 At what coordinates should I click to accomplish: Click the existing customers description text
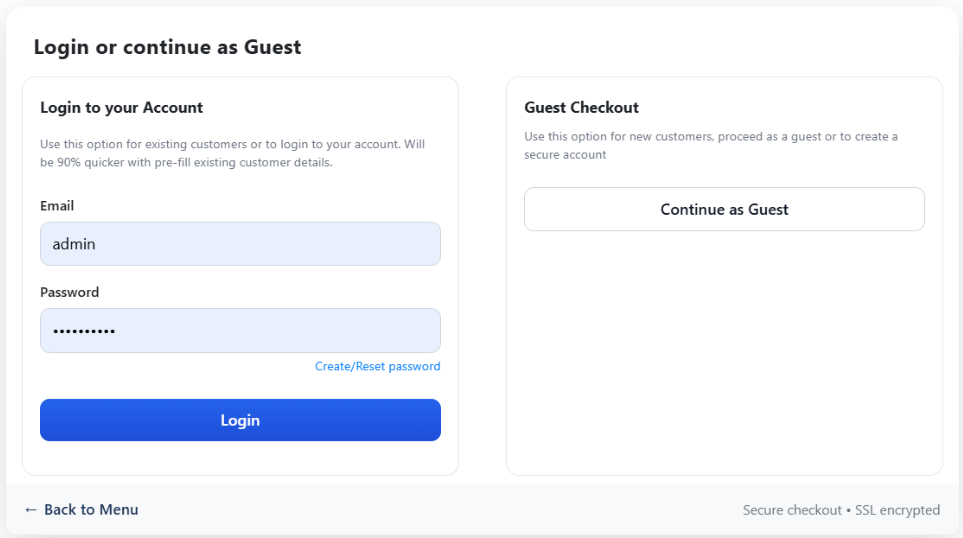pyautogui.click(x=232, y=153)
